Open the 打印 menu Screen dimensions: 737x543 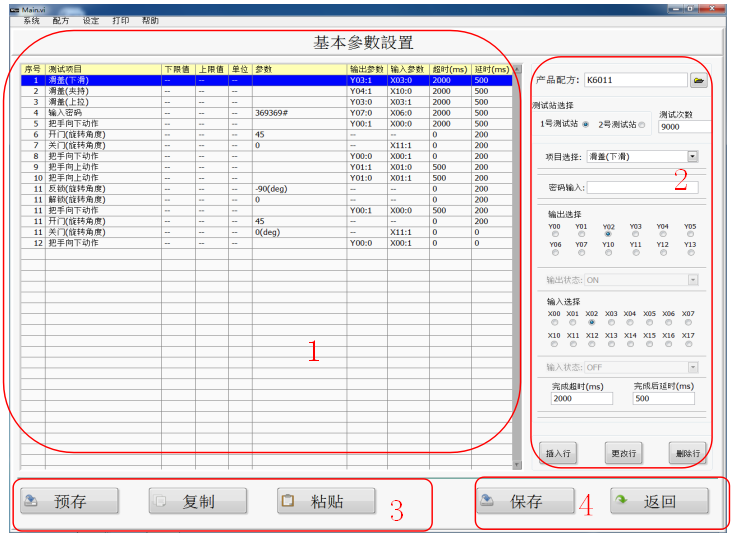120,20
